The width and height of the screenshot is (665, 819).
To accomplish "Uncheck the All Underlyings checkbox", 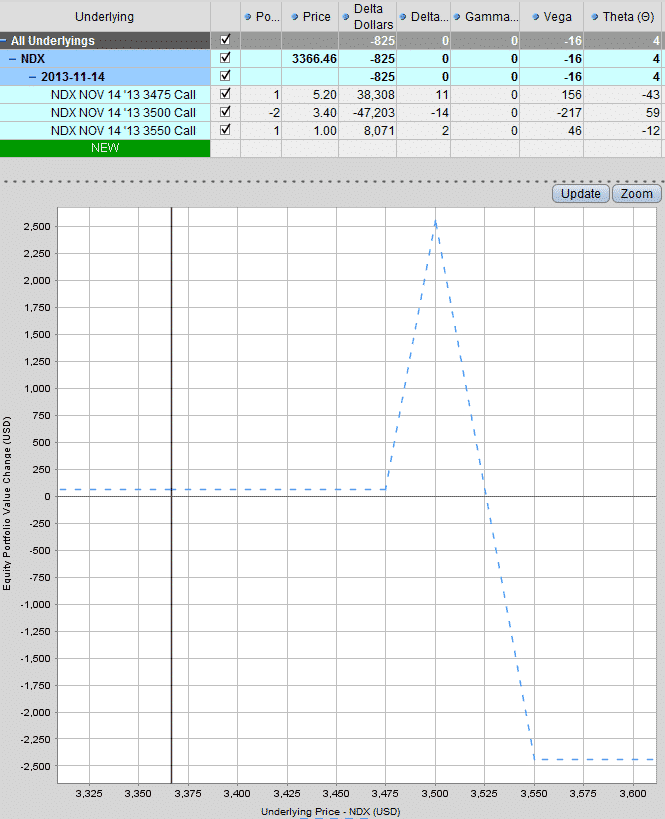I will (225, 40).
